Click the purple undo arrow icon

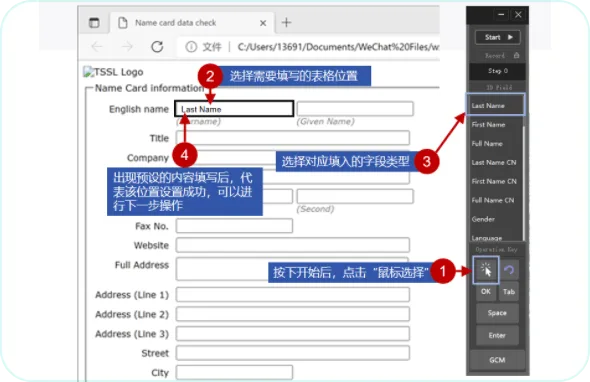(509, 270)
